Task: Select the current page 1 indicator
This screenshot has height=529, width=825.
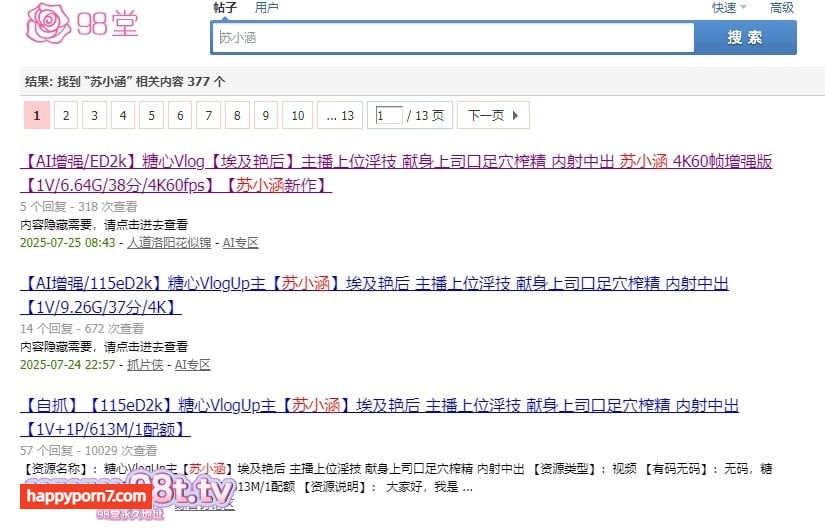Action: tap(36, 116)
